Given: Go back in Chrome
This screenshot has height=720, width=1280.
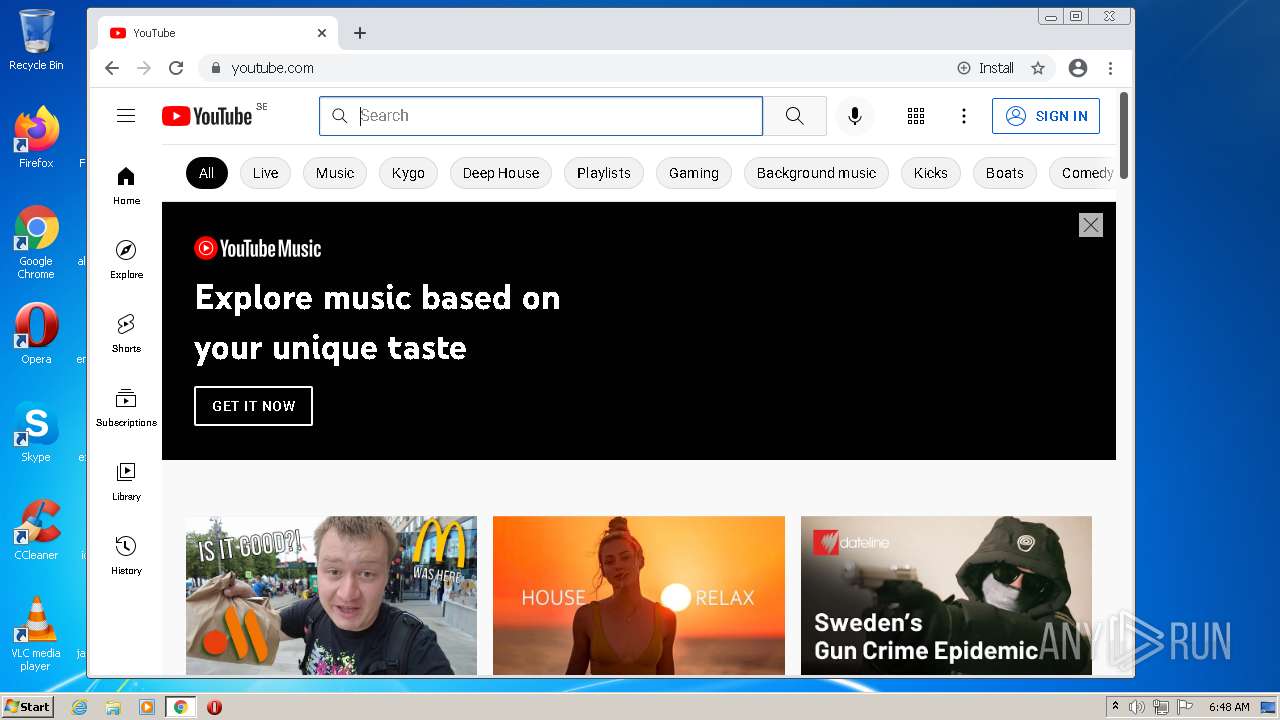Looking at the screenshot, I should pyautogui.click(x=112, y=68).
